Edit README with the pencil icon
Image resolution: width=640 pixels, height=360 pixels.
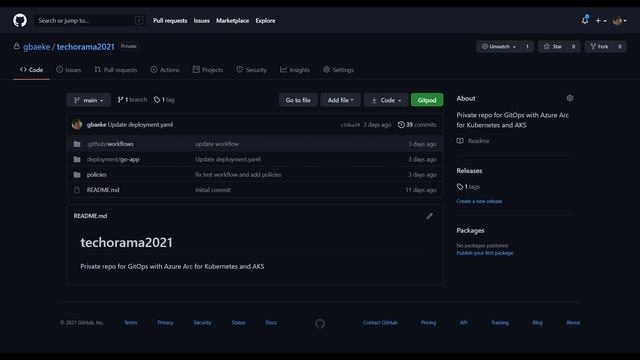(x=429, y=216)
